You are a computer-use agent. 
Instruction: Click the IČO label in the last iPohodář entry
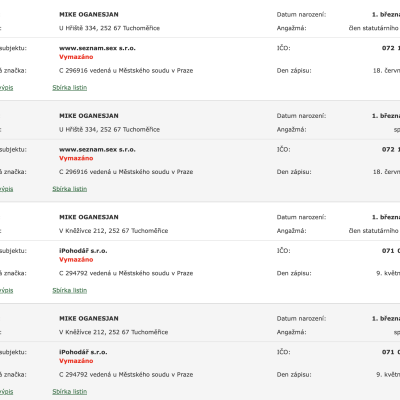click(283, 352)
